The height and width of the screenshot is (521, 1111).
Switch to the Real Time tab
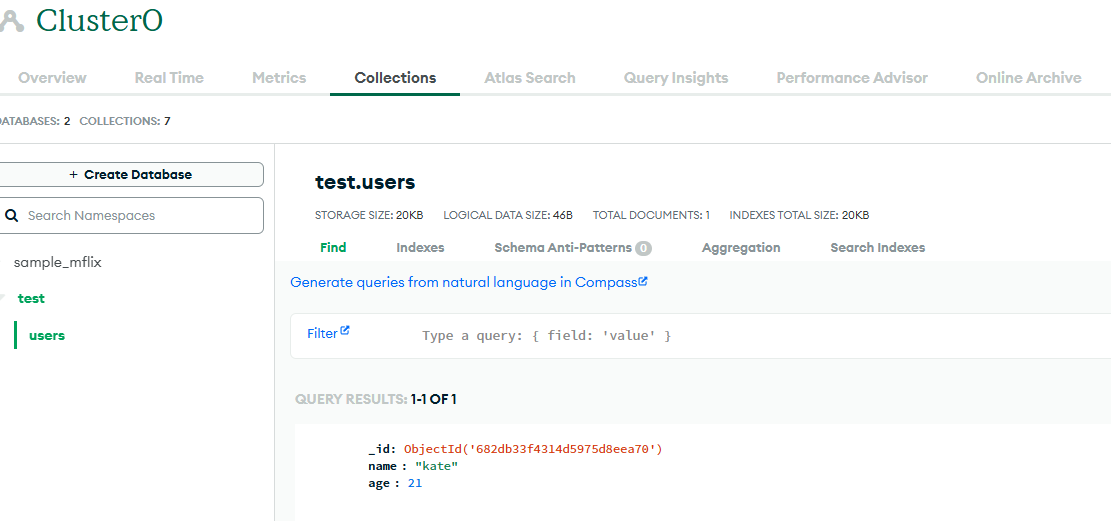(169, 78)
